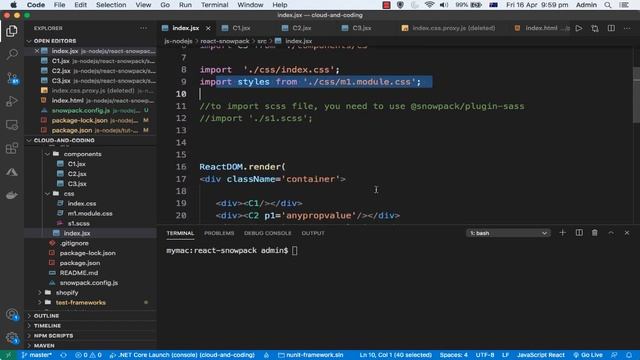The width and height of the screenshot is (640, 360).
Task: Open the Selection menu
Action: pyautogui.click(x=111, y=5)
